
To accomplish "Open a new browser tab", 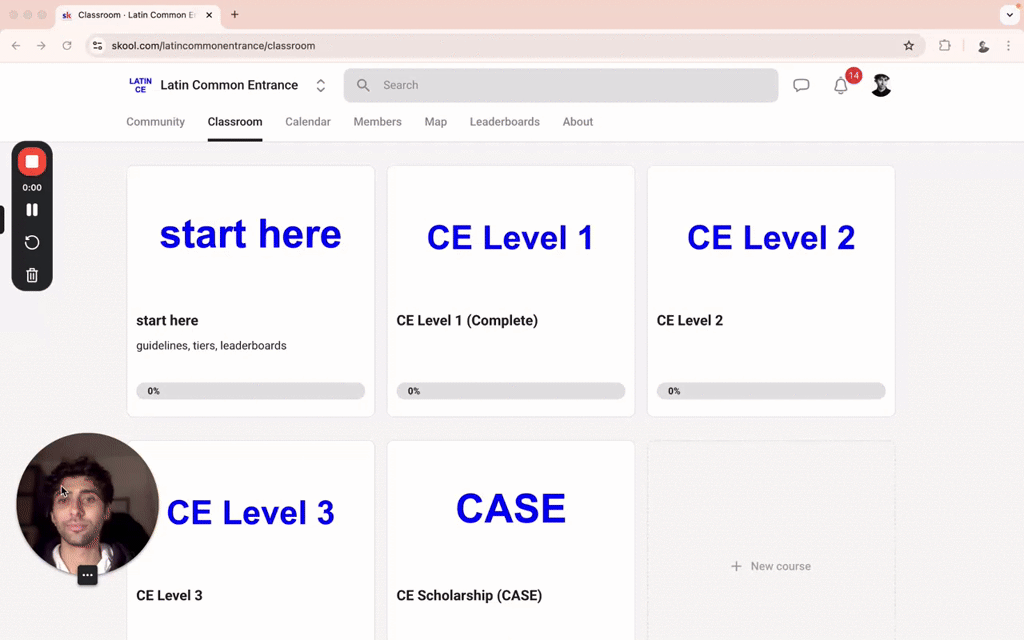I will pos(234,14).
